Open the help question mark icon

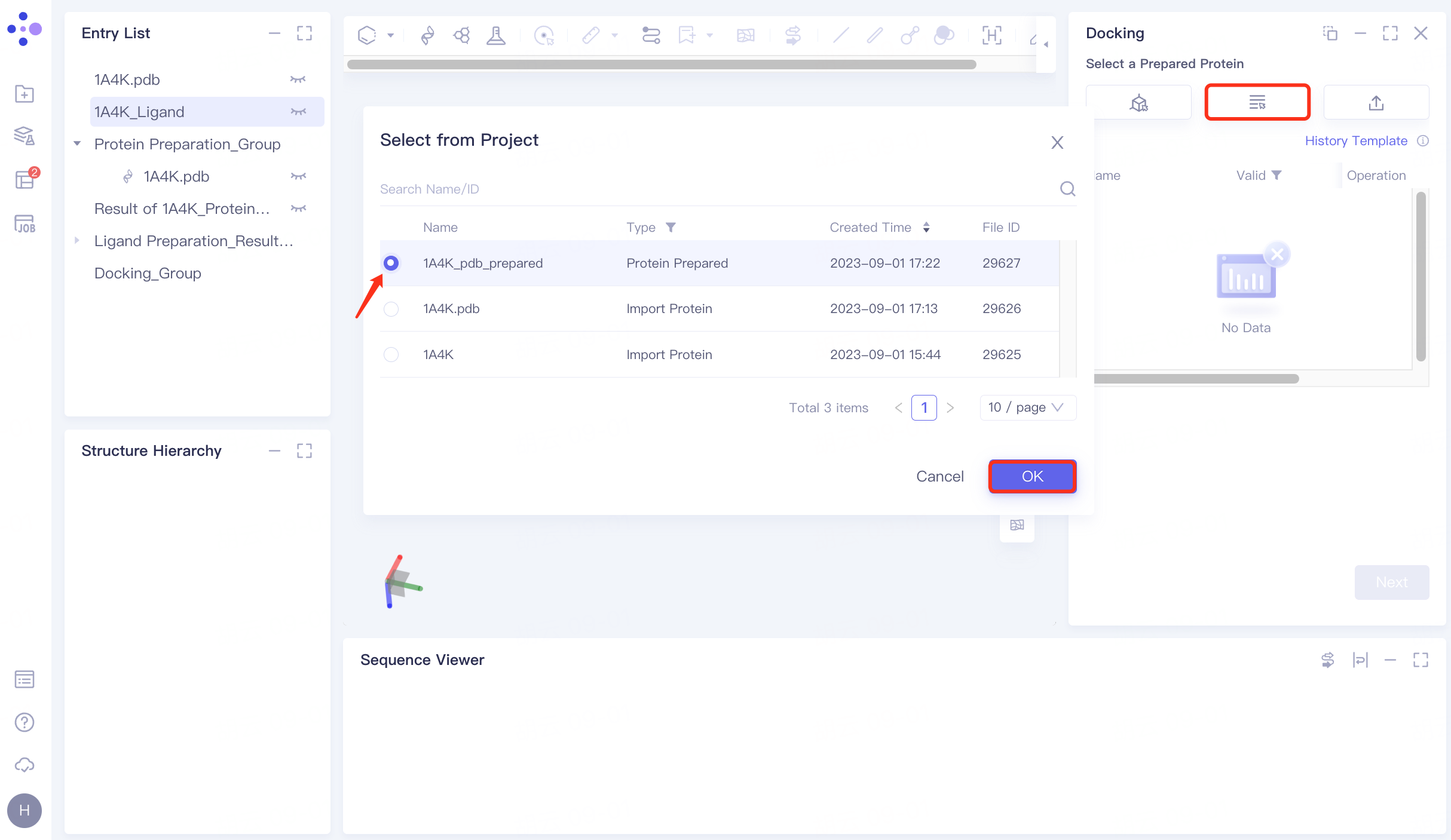(25, 722)
